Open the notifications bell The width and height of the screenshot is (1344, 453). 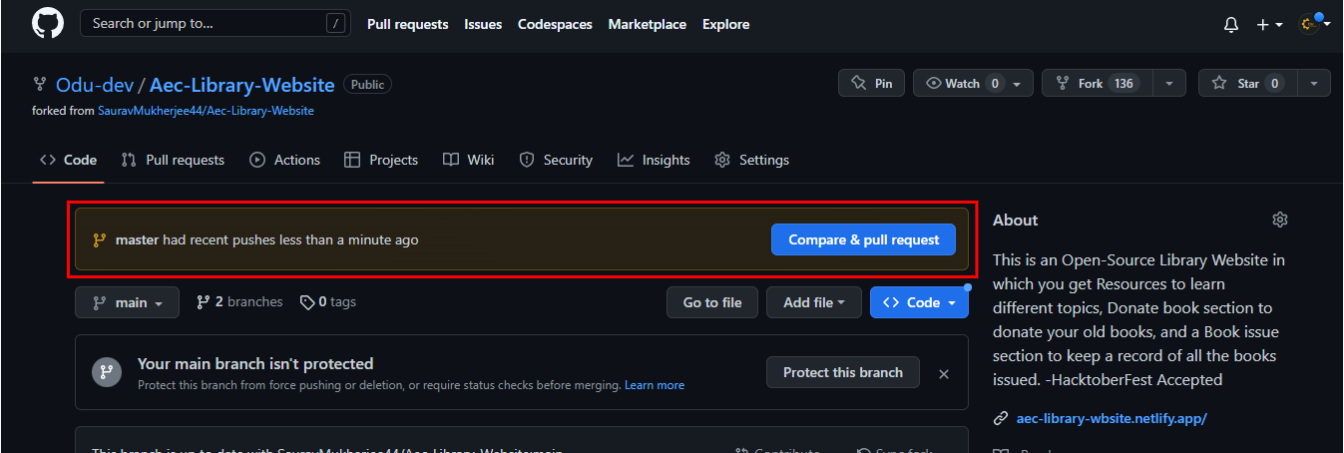1231,24
